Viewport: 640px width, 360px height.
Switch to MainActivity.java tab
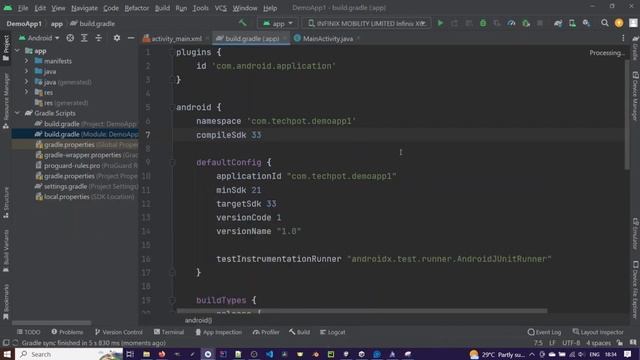(327, 39)
